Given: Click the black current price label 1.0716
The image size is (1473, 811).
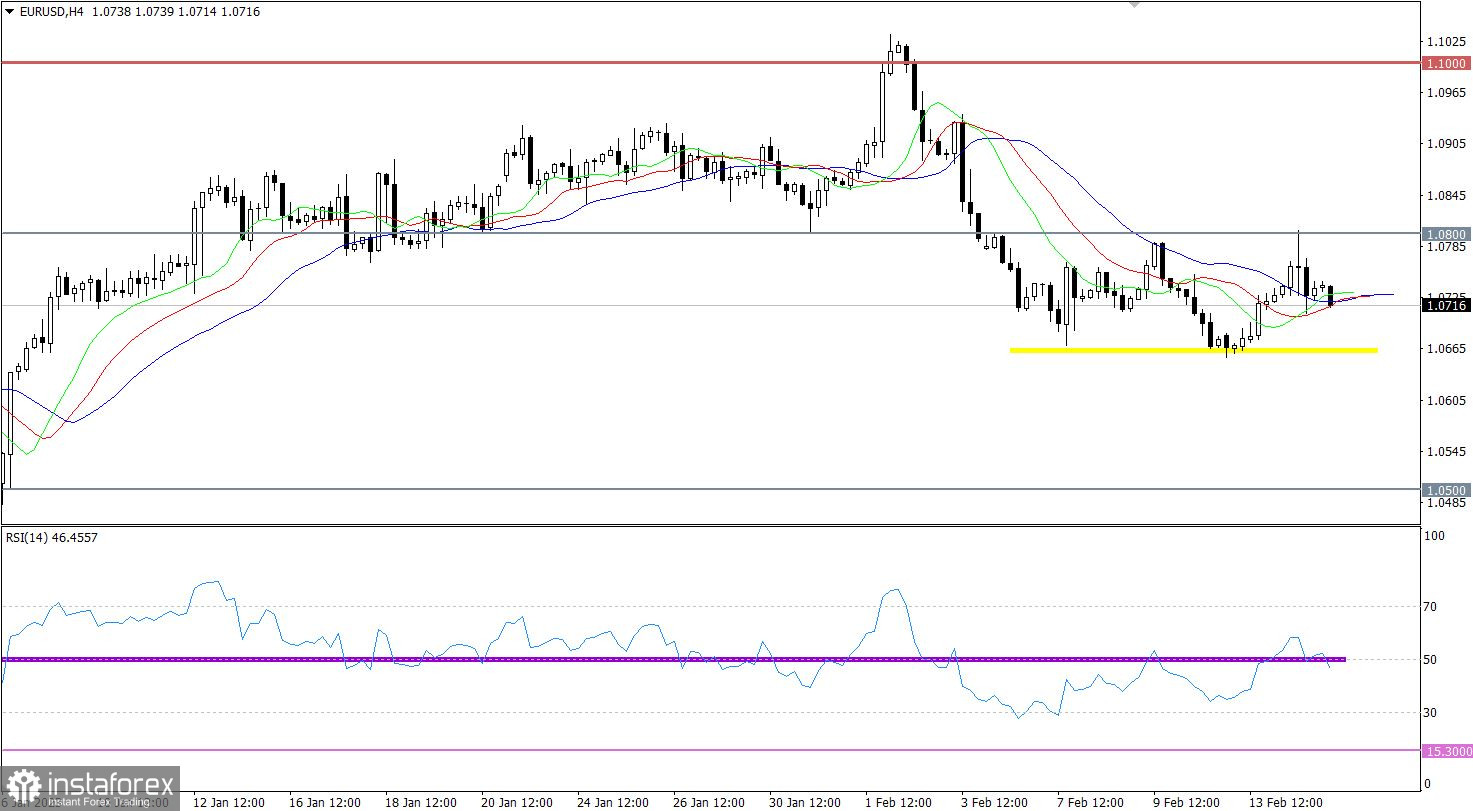Looking at the screenshot, I should click(x=1446, y=305).
